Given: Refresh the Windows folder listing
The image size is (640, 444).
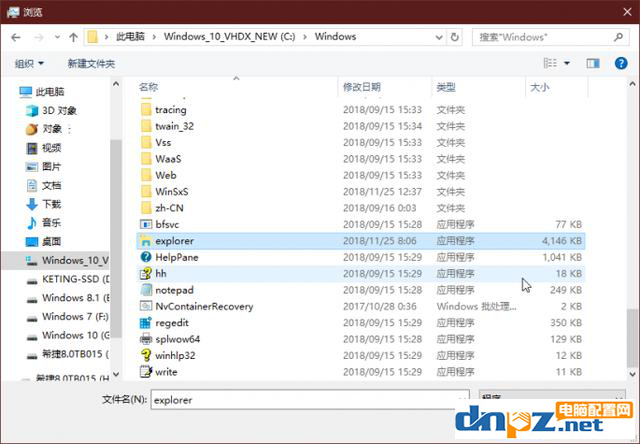Looking at the screenshot, I should (454, 37).
